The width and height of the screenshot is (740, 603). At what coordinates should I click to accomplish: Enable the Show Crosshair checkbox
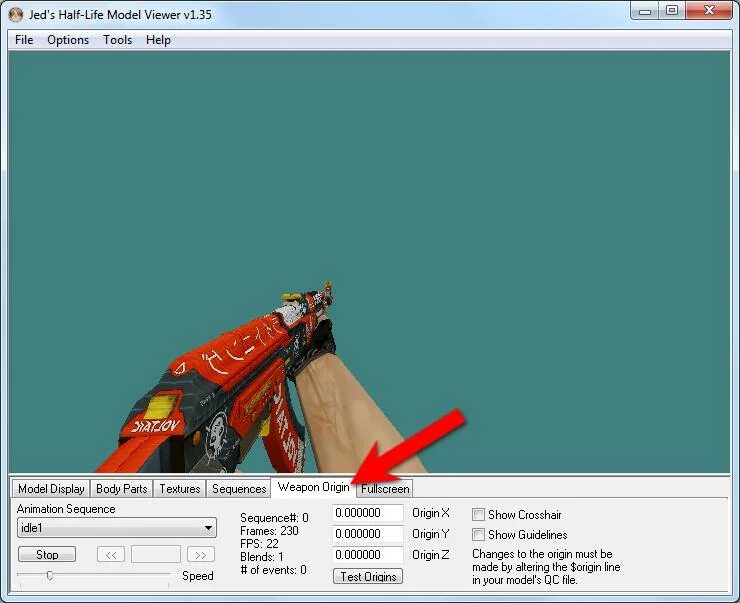click(x=478, y=514)
